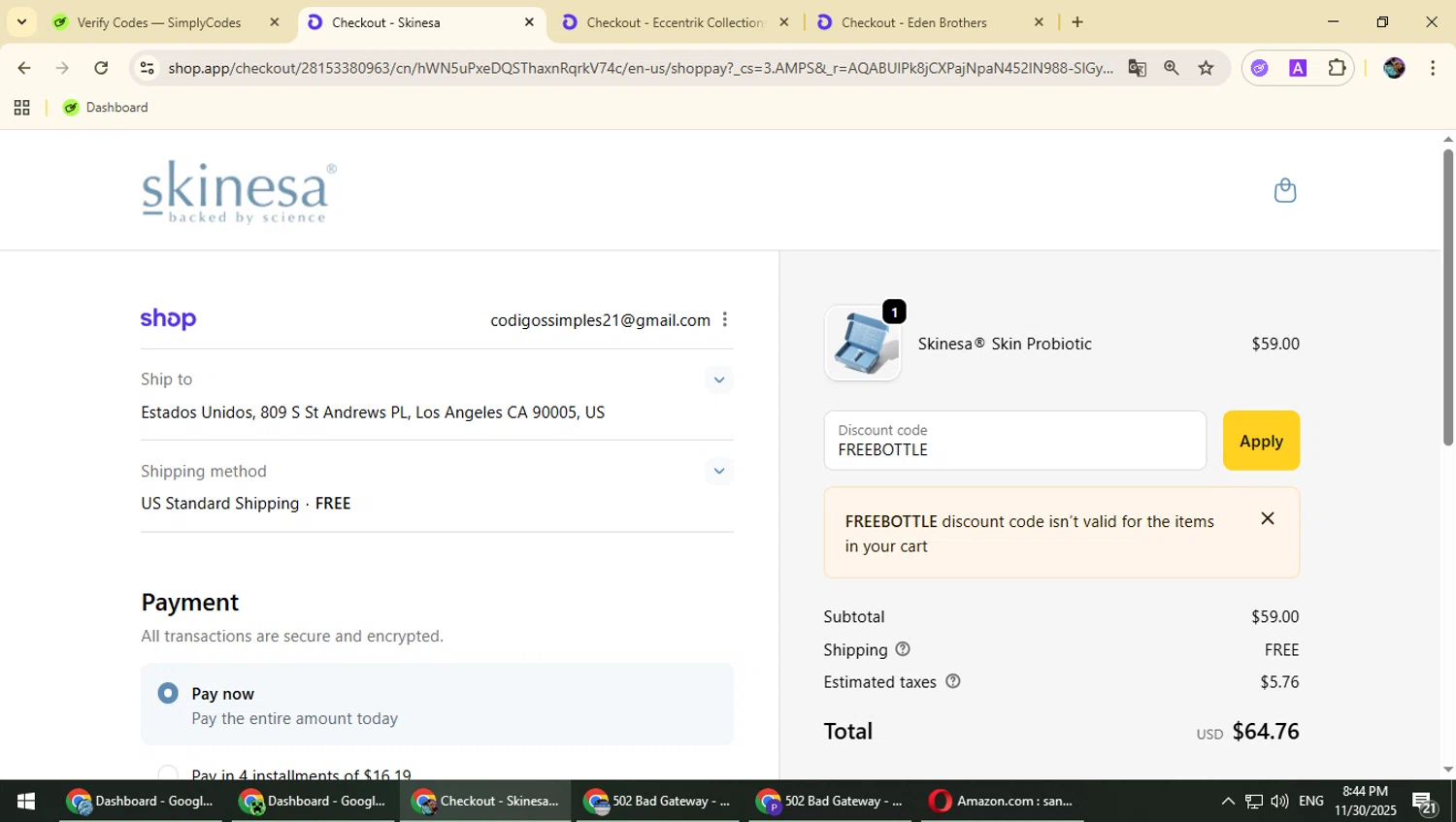This screenshot has height=822, width=1456.
Task: Open the shopping bag cart icon
Action: (x=1284, y=190)
